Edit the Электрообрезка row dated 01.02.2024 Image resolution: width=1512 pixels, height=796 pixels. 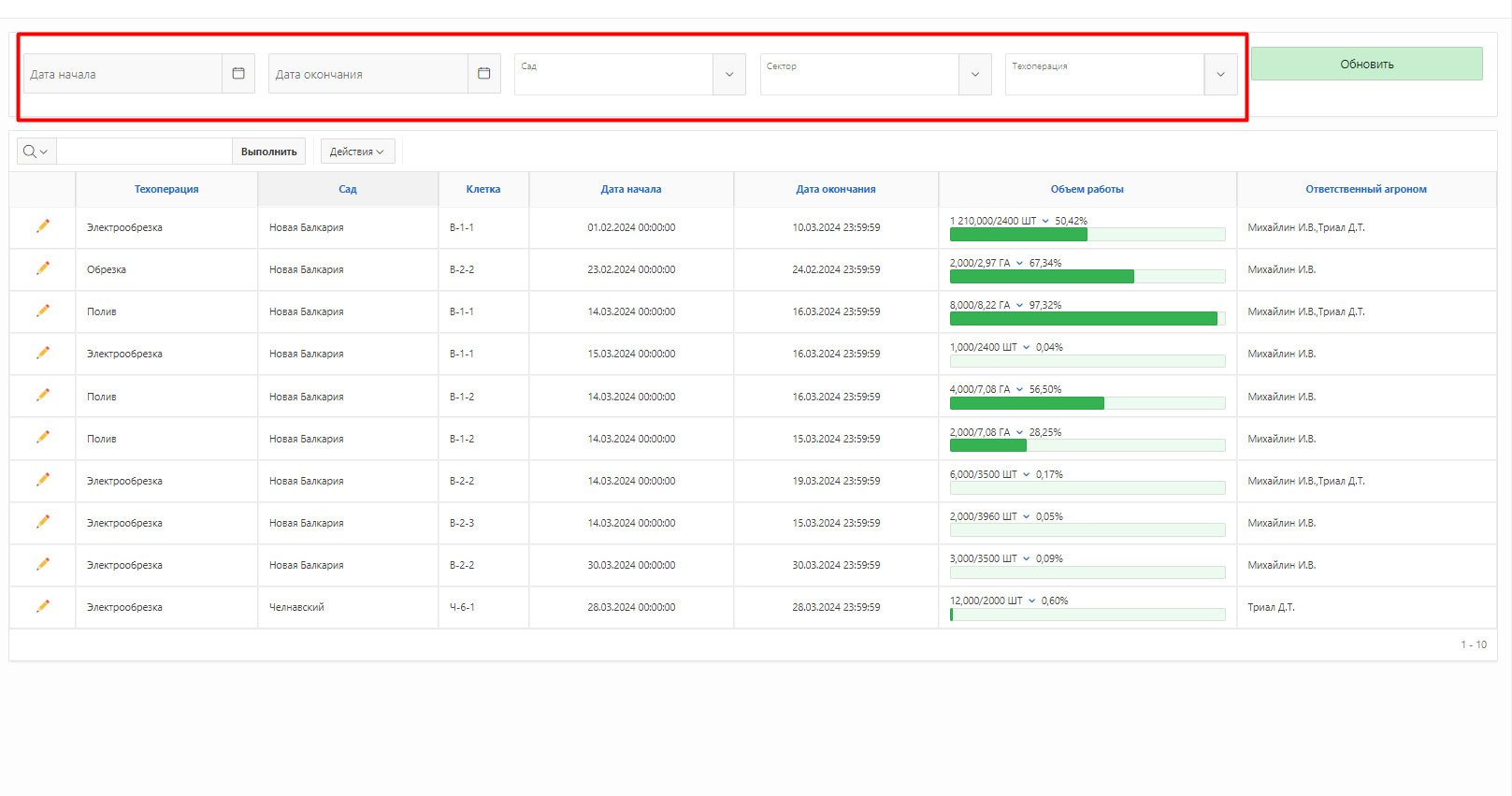[x=43, y=226]
